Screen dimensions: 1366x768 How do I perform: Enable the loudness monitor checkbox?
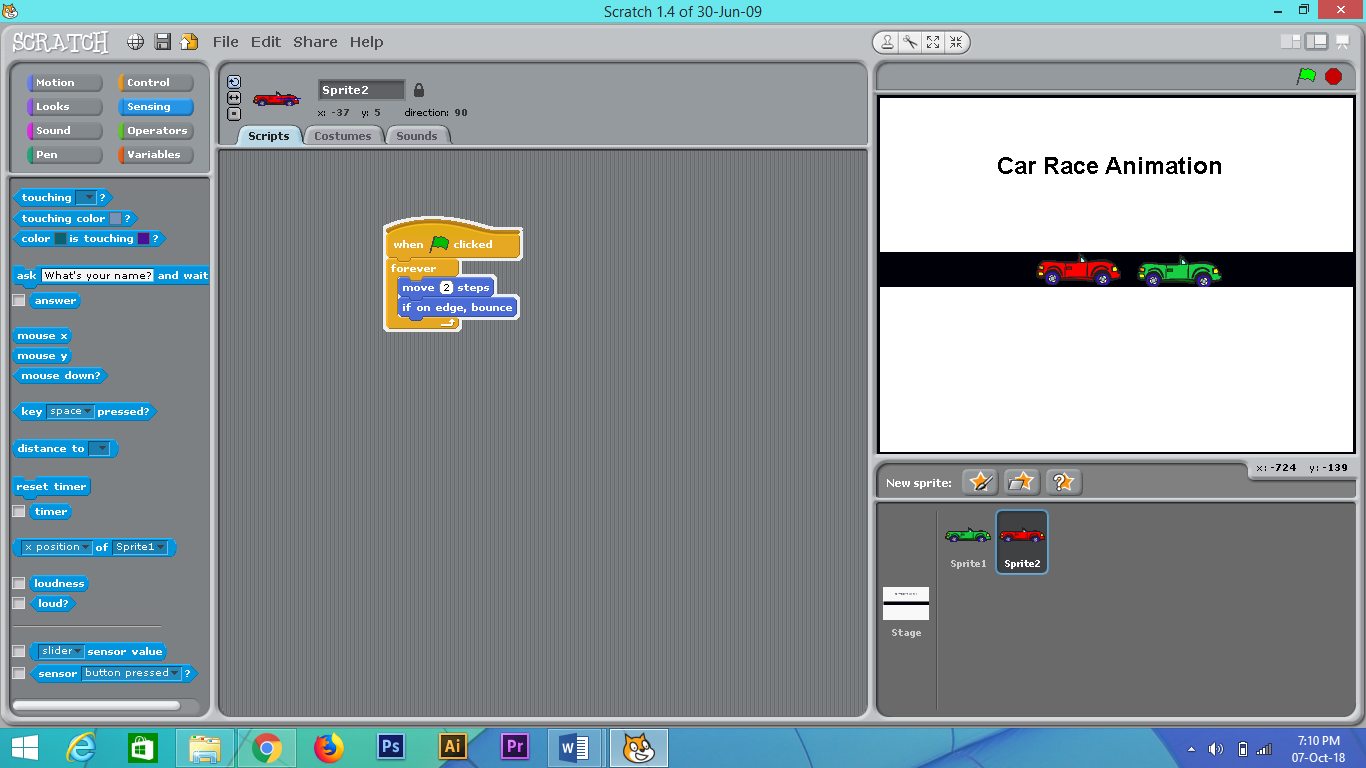pyautogui.click(x=17, y=583)
